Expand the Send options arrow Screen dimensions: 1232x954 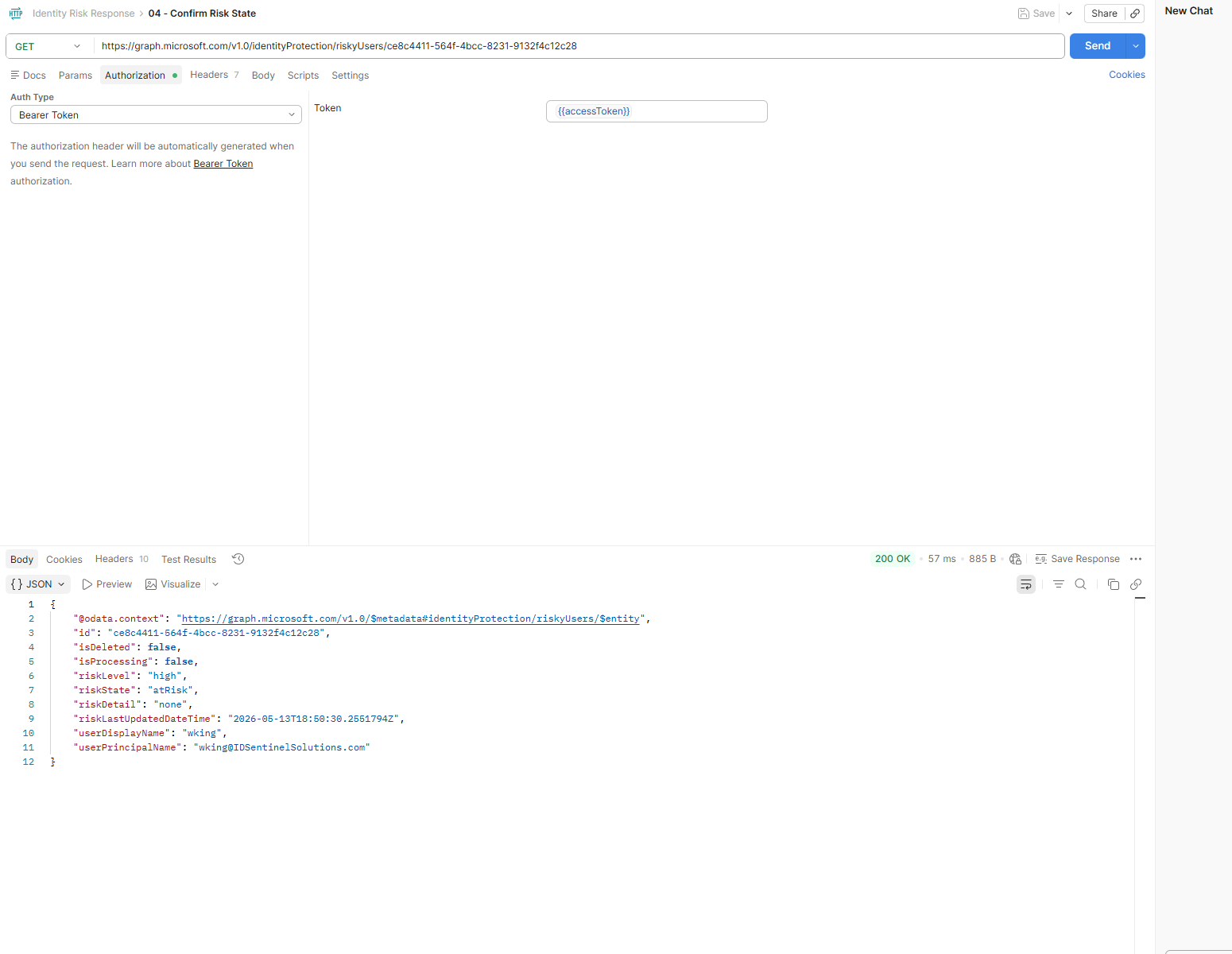pyautogui.click(x=1136, y=46)
